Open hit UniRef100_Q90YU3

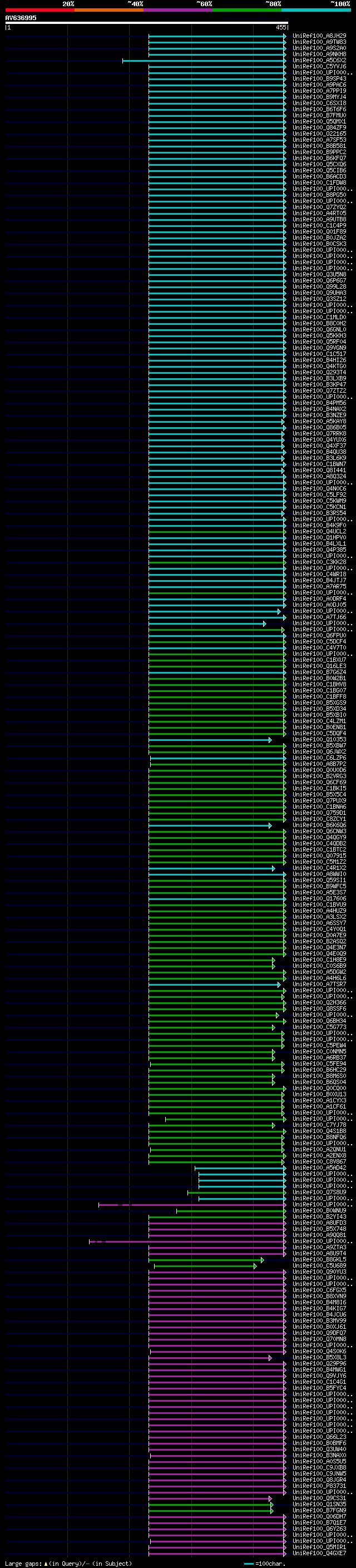pos(319,1272)
